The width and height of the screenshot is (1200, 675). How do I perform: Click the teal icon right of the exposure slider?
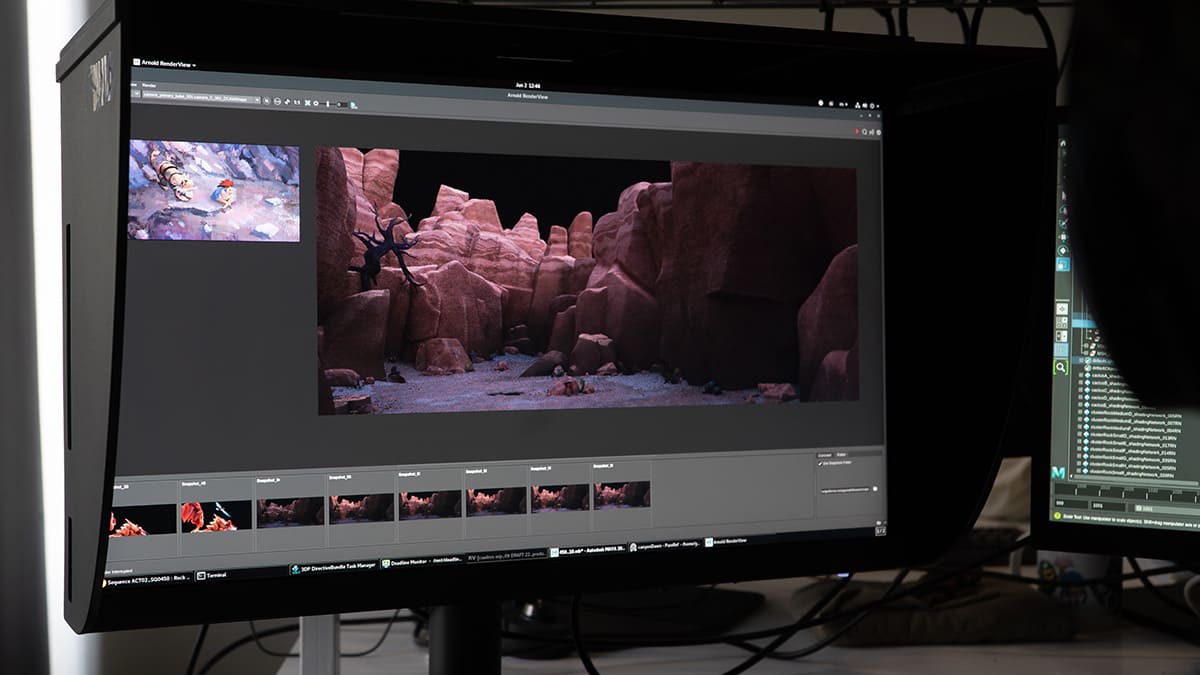pyautogui.click(x=354, y=105)
